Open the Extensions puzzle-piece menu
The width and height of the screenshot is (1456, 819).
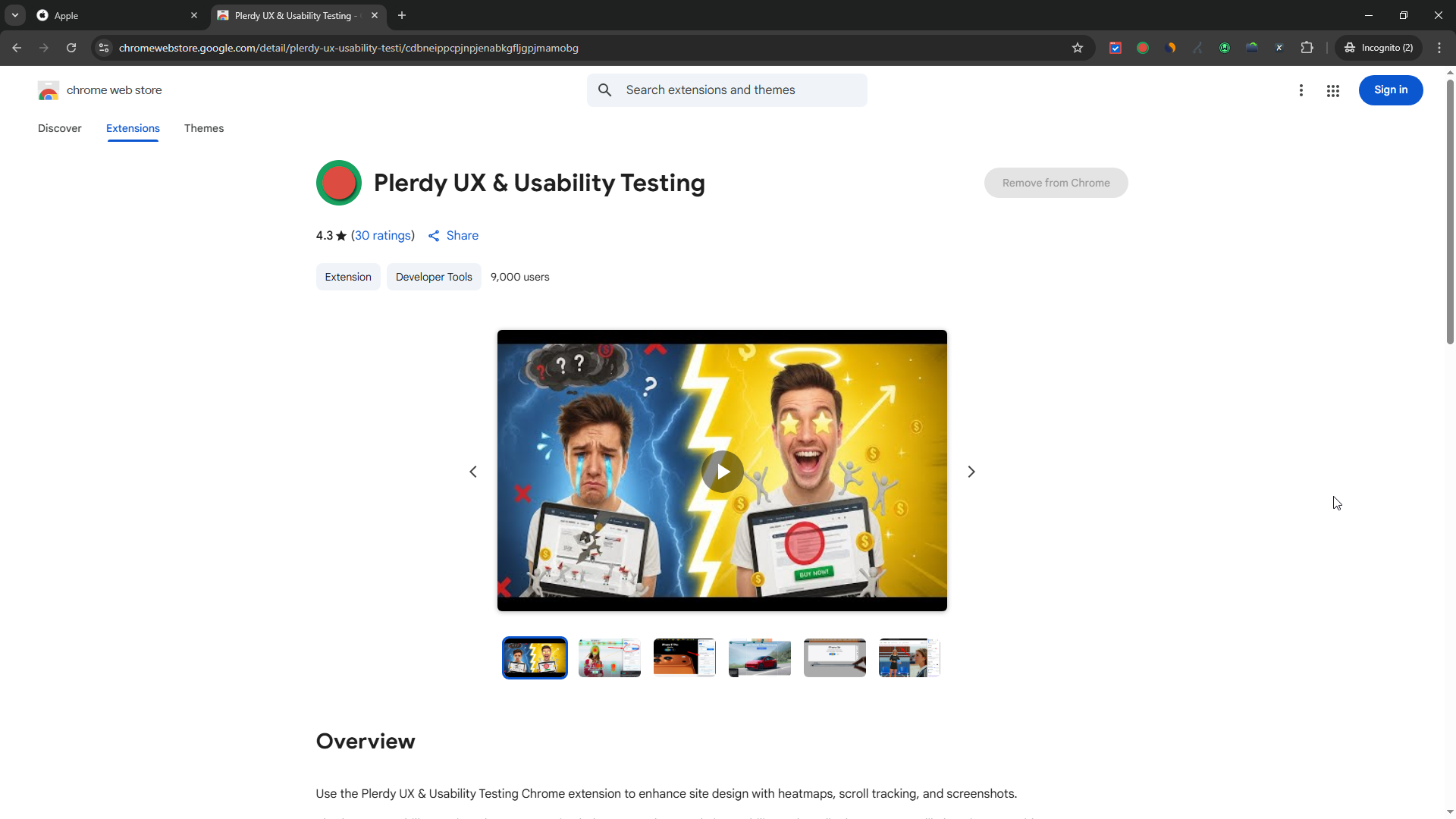tap(1307, 48)
